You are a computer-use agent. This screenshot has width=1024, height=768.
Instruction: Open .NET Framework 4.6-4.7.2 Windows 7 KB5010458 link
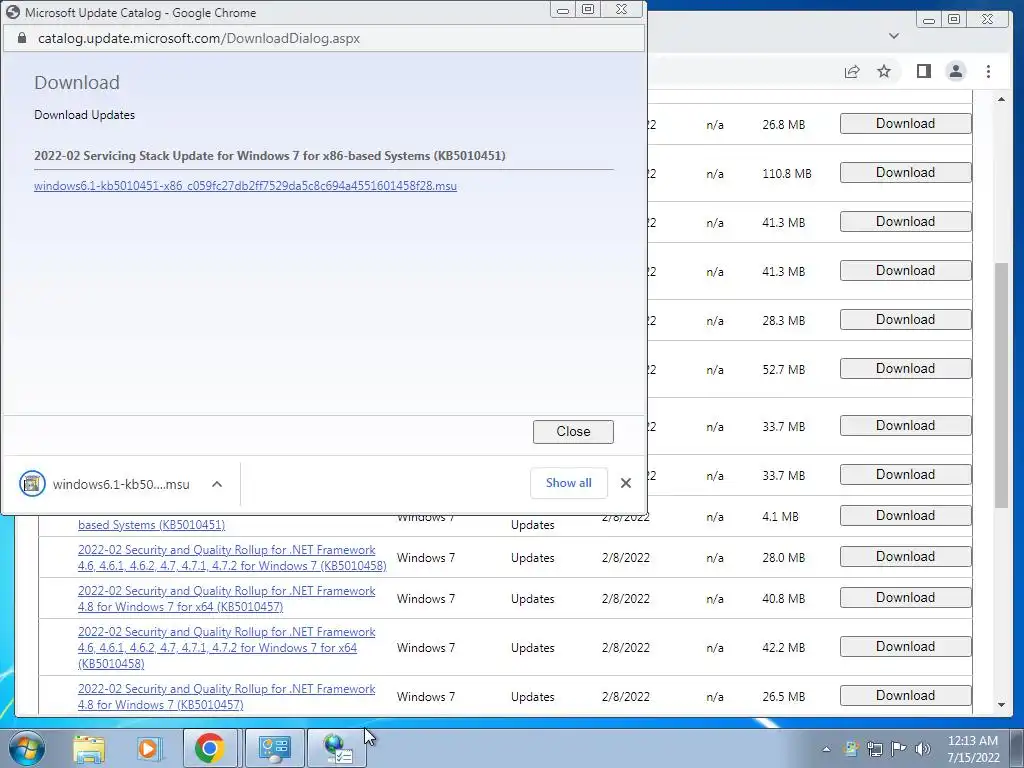coord(232,558)
